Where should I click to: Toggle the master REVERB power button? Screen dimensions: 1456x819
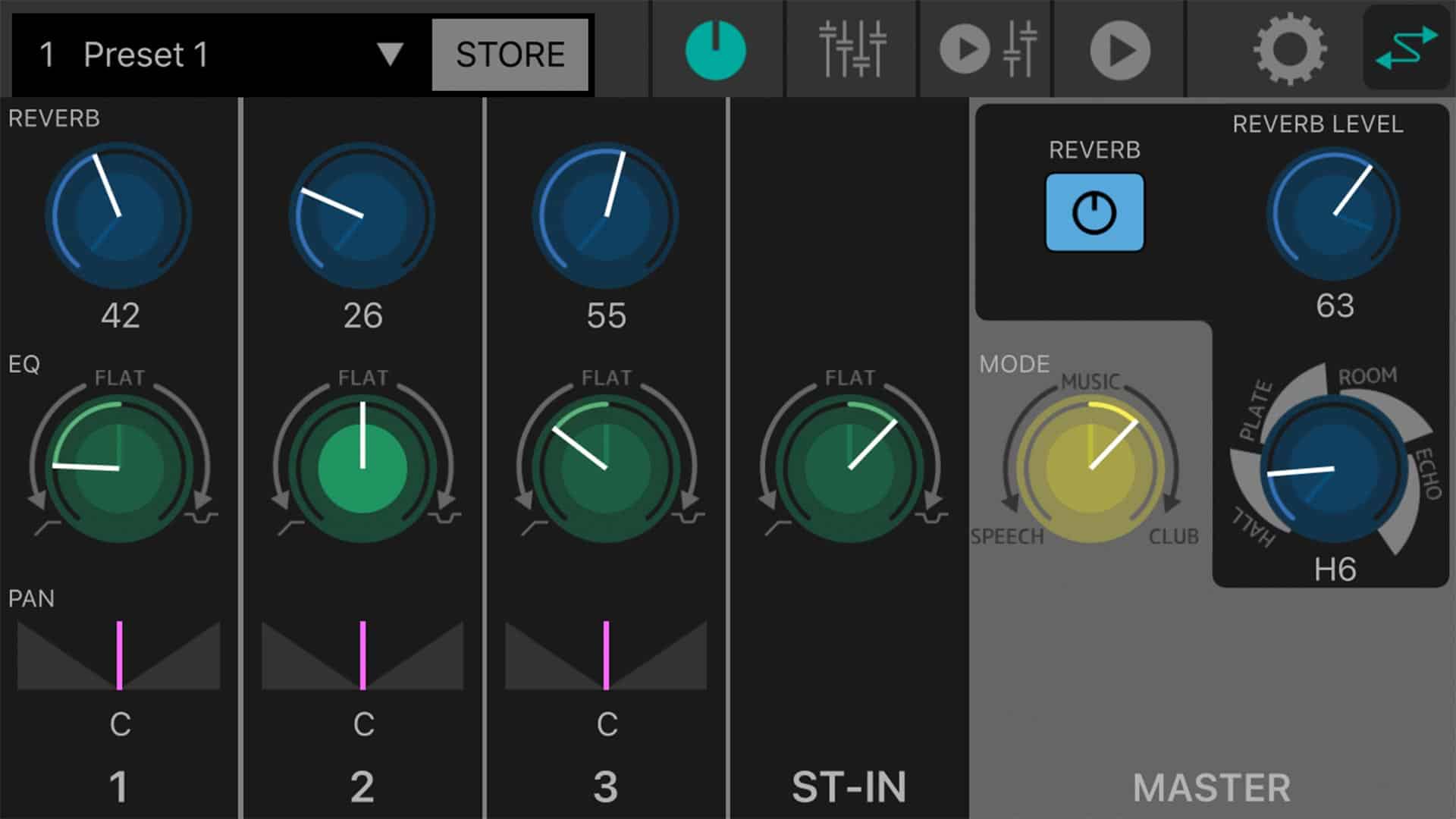coord(1094,212)
